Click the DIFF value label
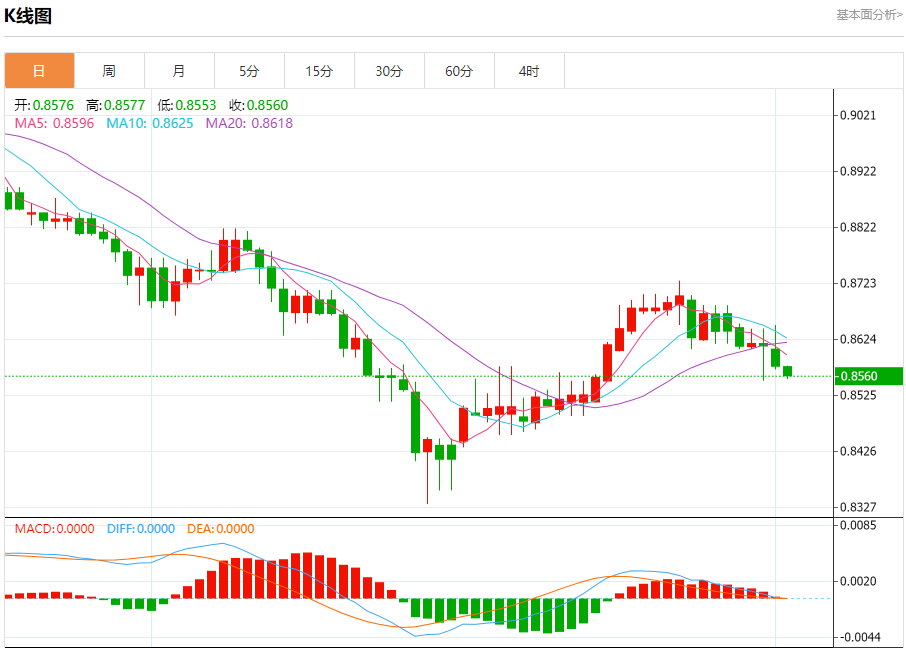Screen dimensions: 906x648 click(140, 529)
